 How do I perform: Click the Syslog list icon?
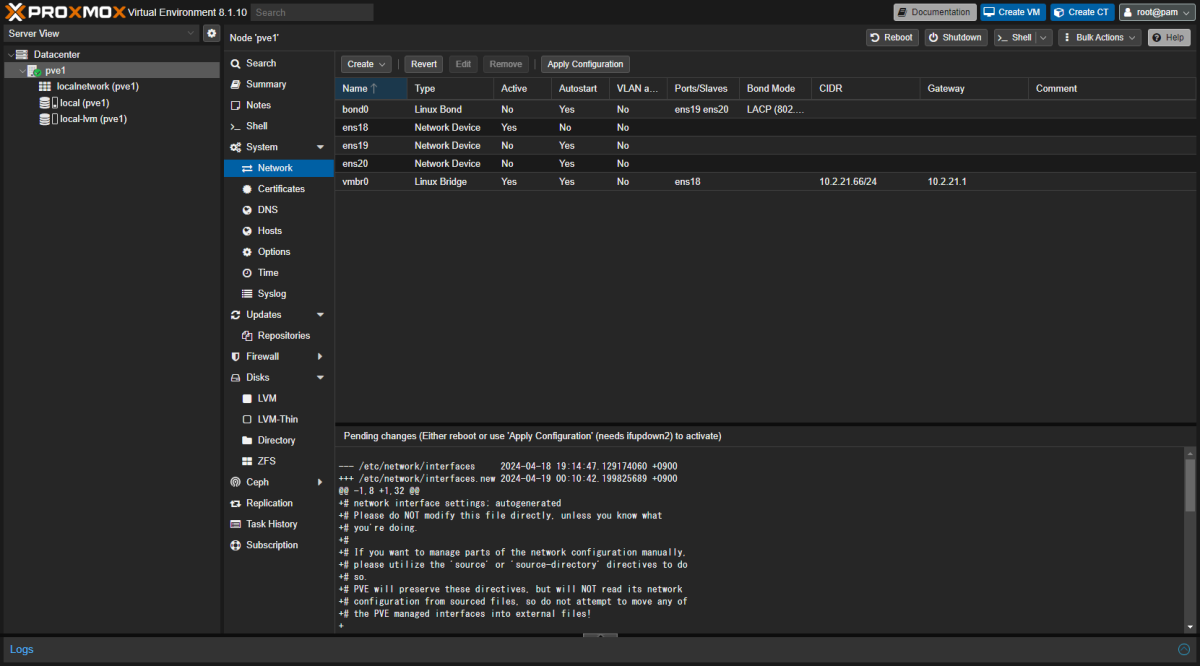coord(247,294)
